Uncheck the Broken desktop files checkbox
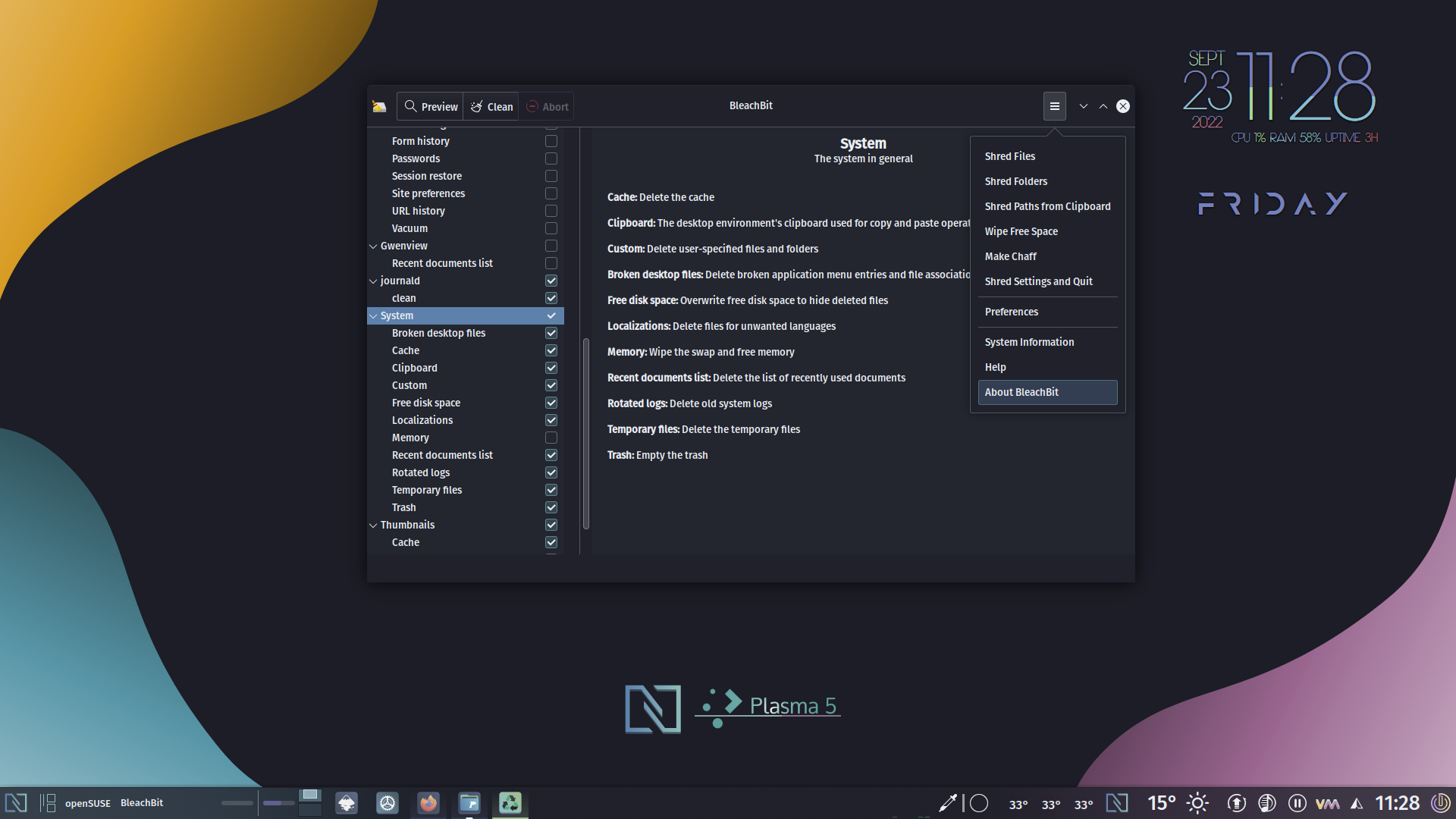 [551, 333]
